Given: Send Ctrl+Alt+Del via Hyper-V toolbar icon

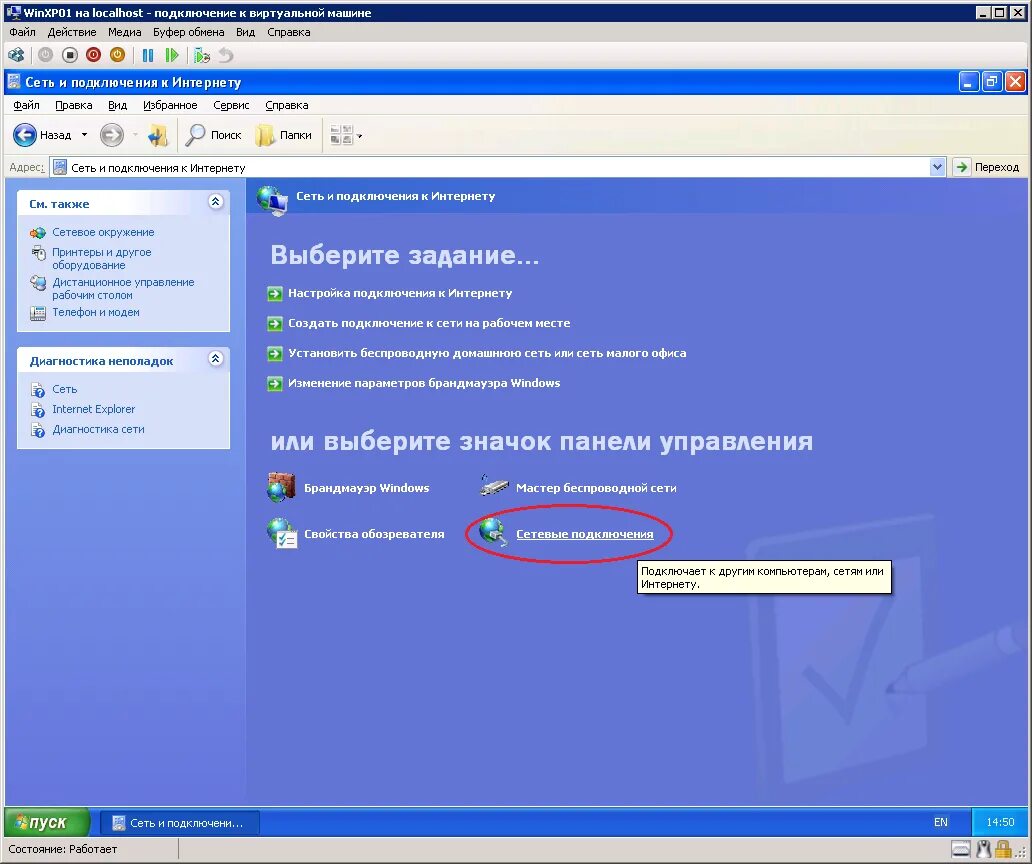Looking at the screenshot, I should click(x=16, y=55).
